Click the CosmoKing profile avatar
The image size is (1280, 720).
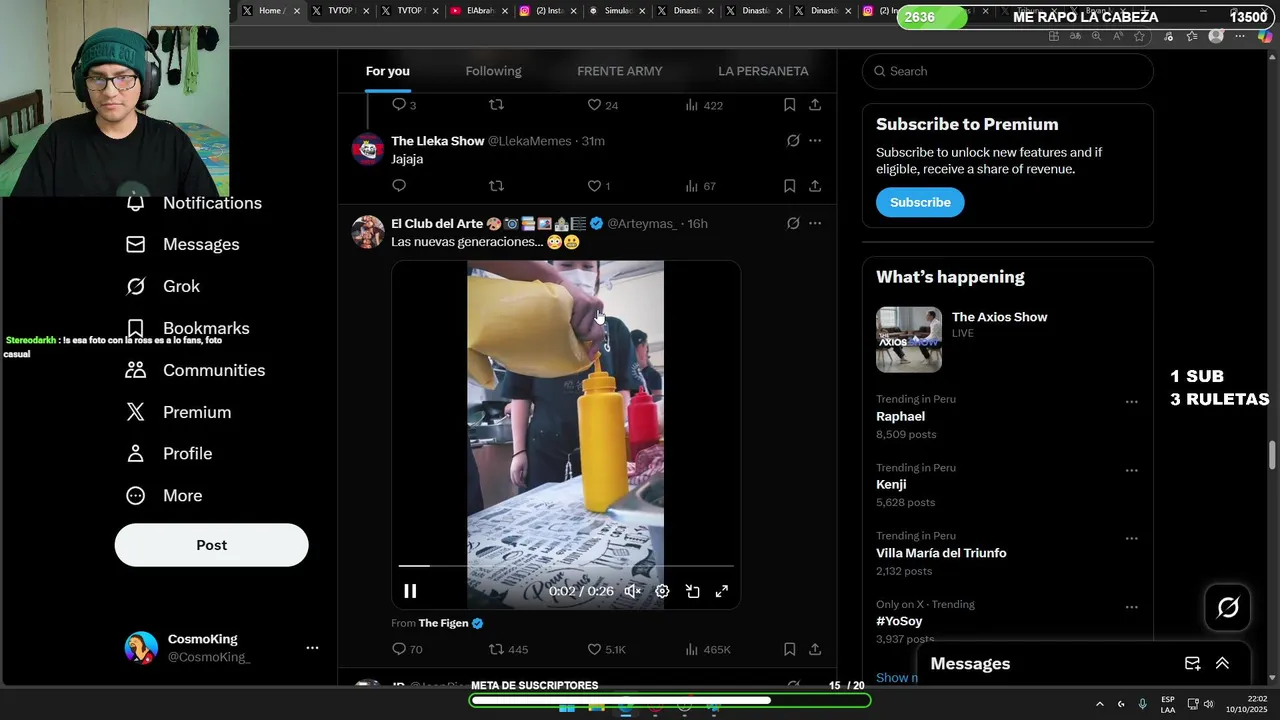click(x=141, y=648)
